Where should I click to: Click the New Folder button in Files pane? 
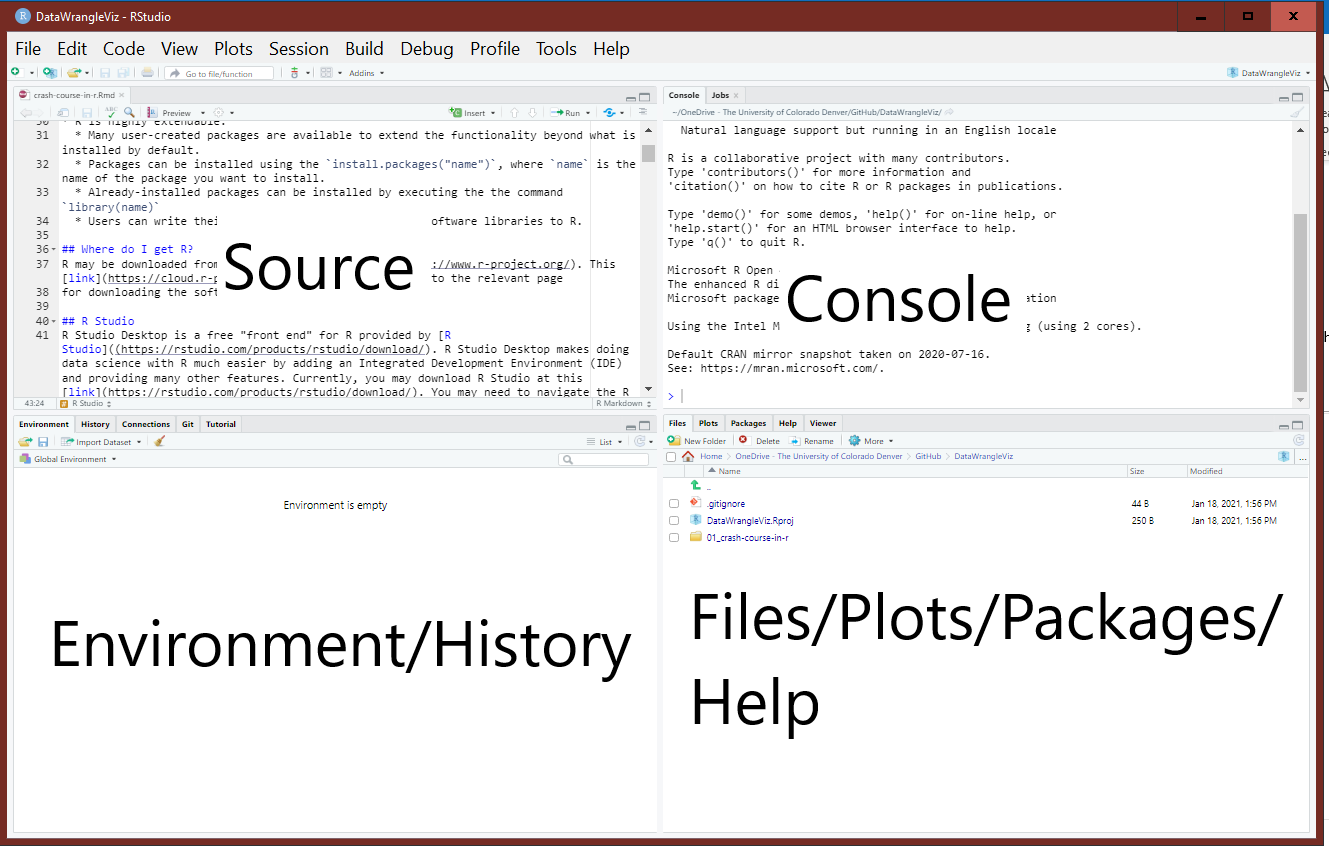click(697, 440)
